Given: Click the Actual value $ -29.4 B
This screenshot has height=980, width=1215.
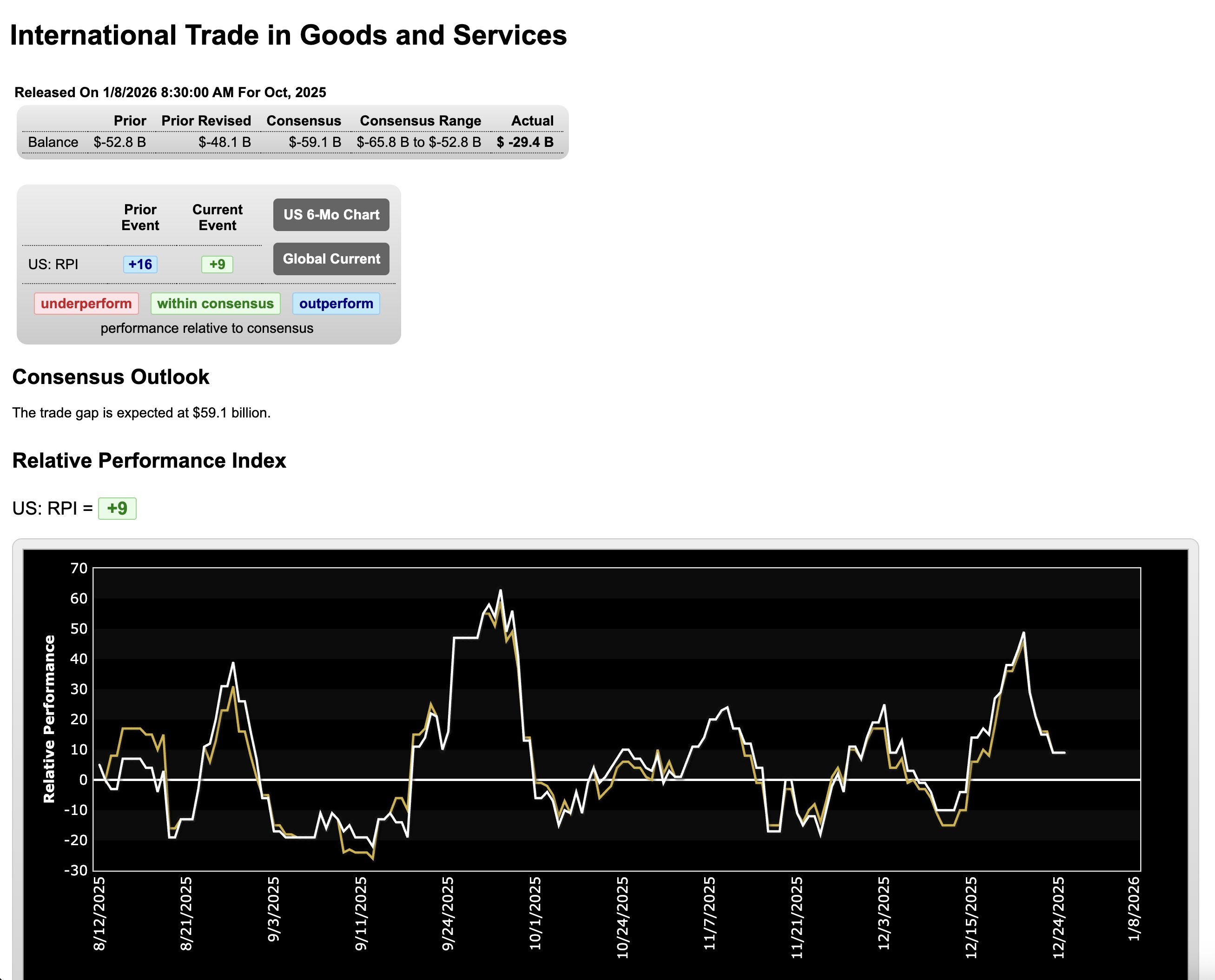Looking at the screenshot, I should point(525,142).
